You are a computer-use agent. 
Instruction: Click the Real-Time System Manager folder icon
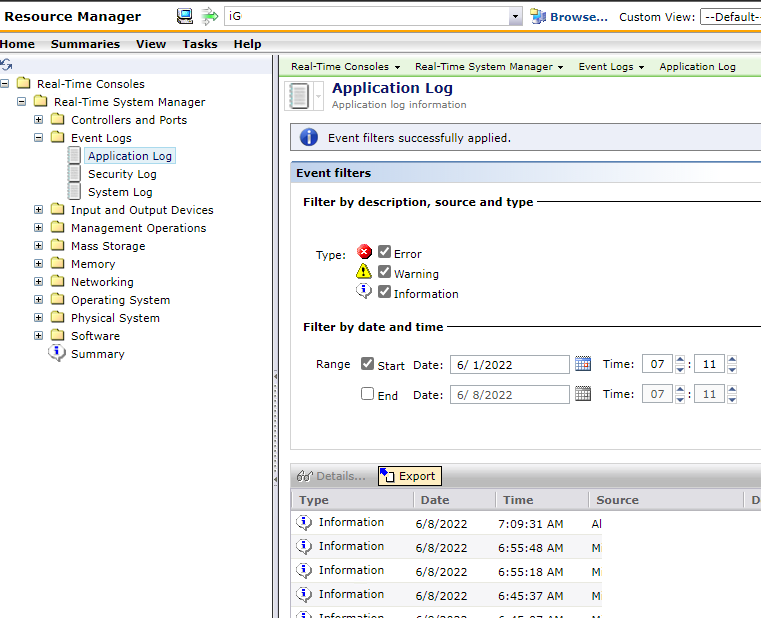point(41,101)
